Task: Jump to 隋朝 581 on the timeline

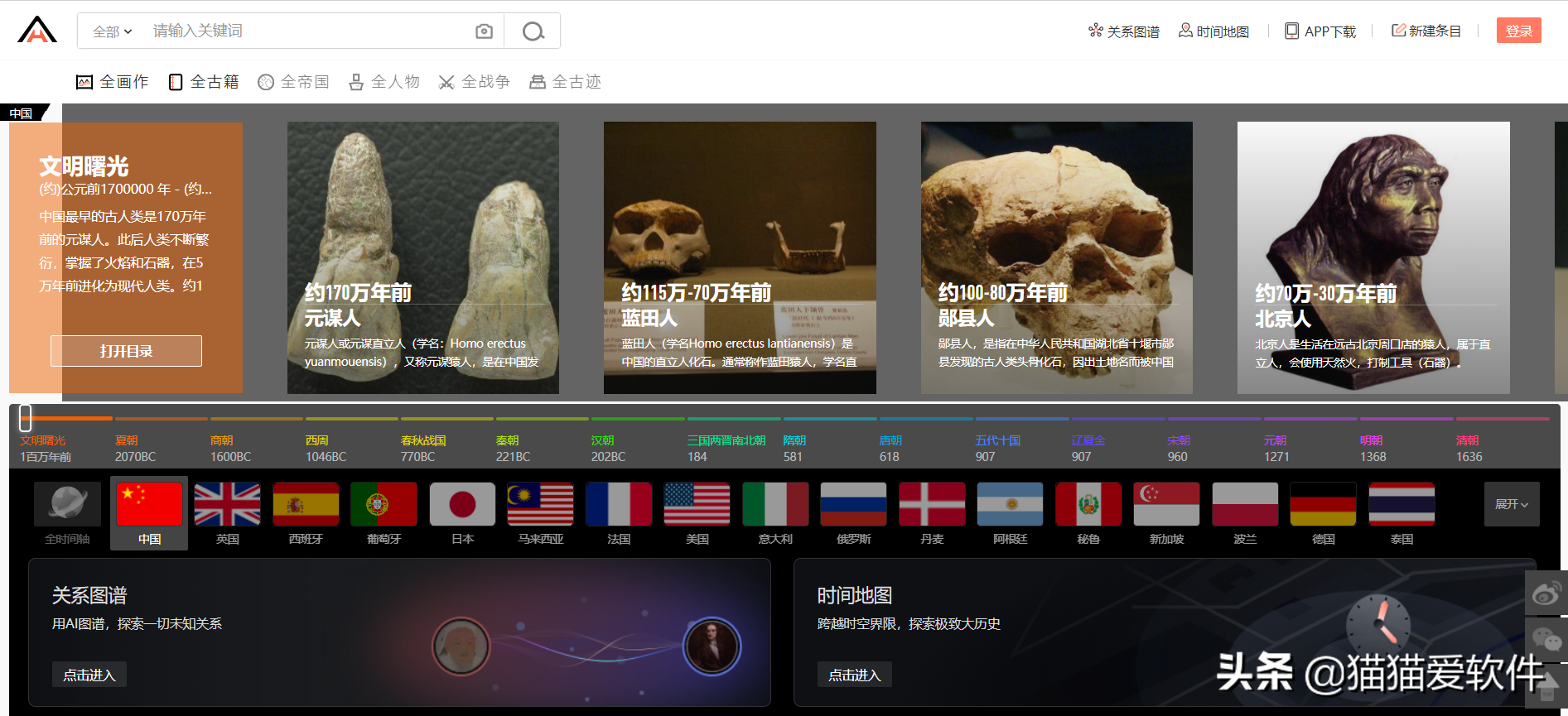Action: coord(795,448)
